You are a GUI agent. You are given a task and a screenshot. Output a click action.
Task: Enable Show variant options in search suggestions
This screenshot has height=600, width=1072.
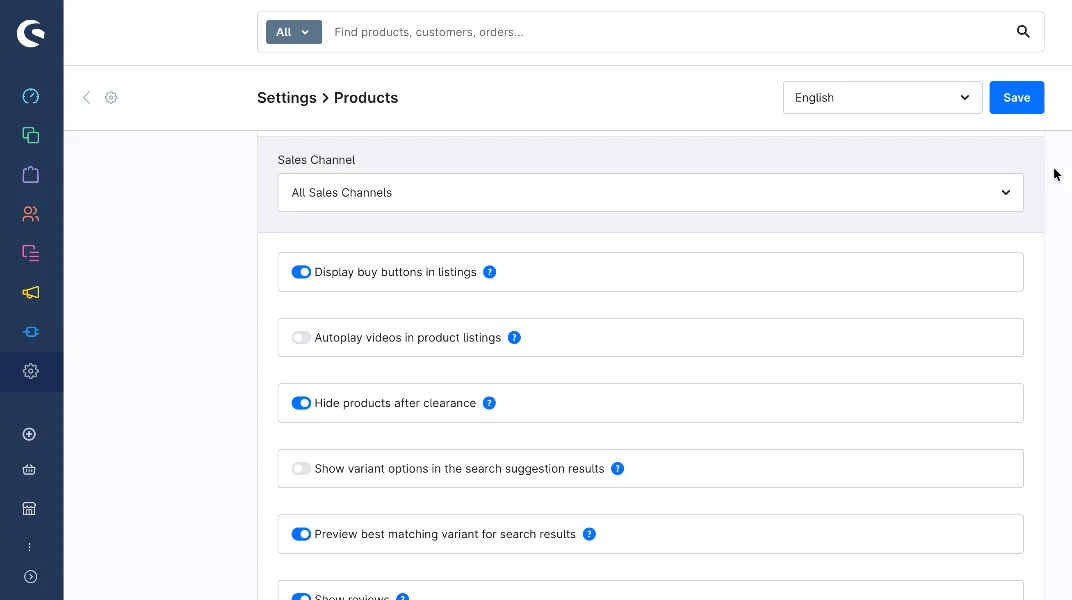click(x=301, y=469)
